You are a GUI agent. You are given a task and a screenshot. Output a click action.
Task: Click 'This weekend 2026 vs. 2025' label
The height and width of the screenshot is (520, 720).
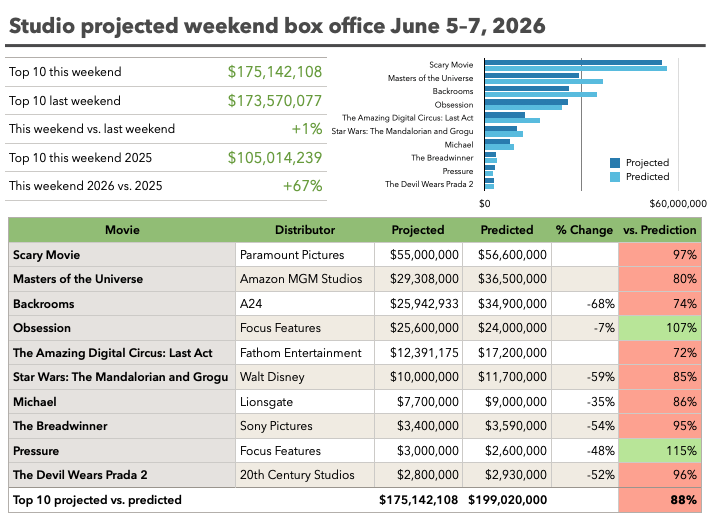(86, 186)
